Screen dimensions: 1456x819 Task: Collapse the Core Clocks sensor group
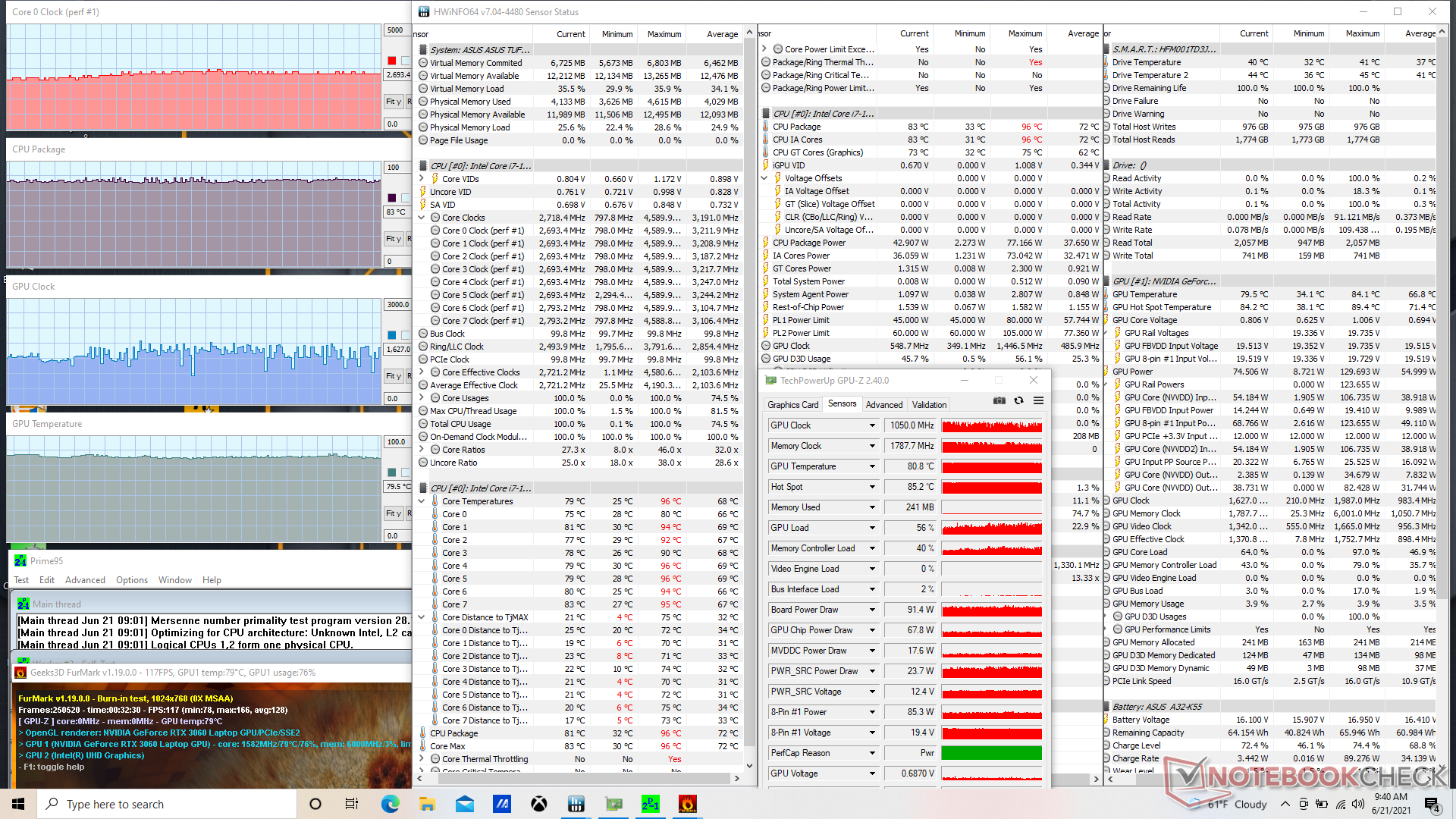[x=422, y=218]
